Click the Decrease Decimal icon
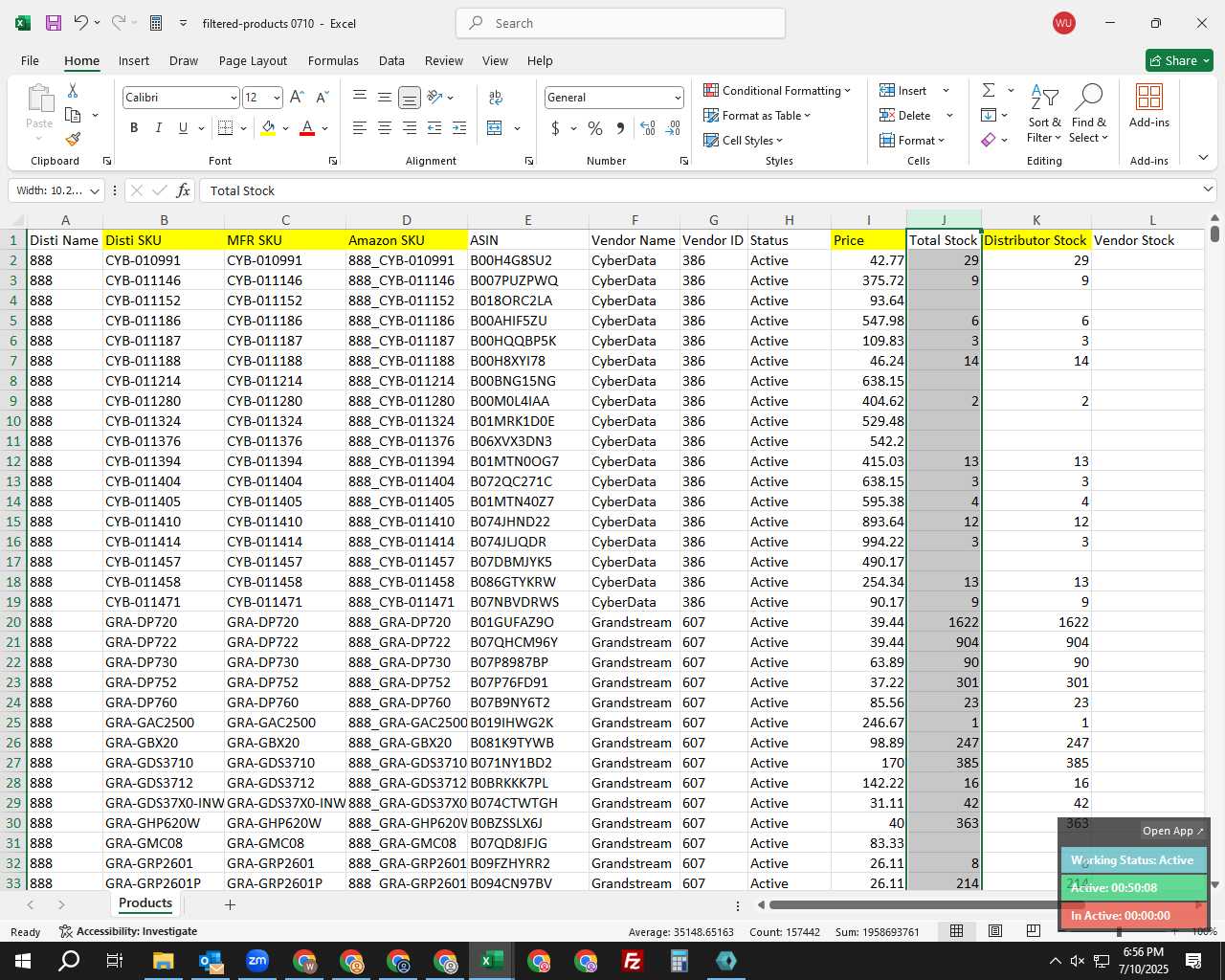This screenshot has height=980, width=1225. click(673, 128)
